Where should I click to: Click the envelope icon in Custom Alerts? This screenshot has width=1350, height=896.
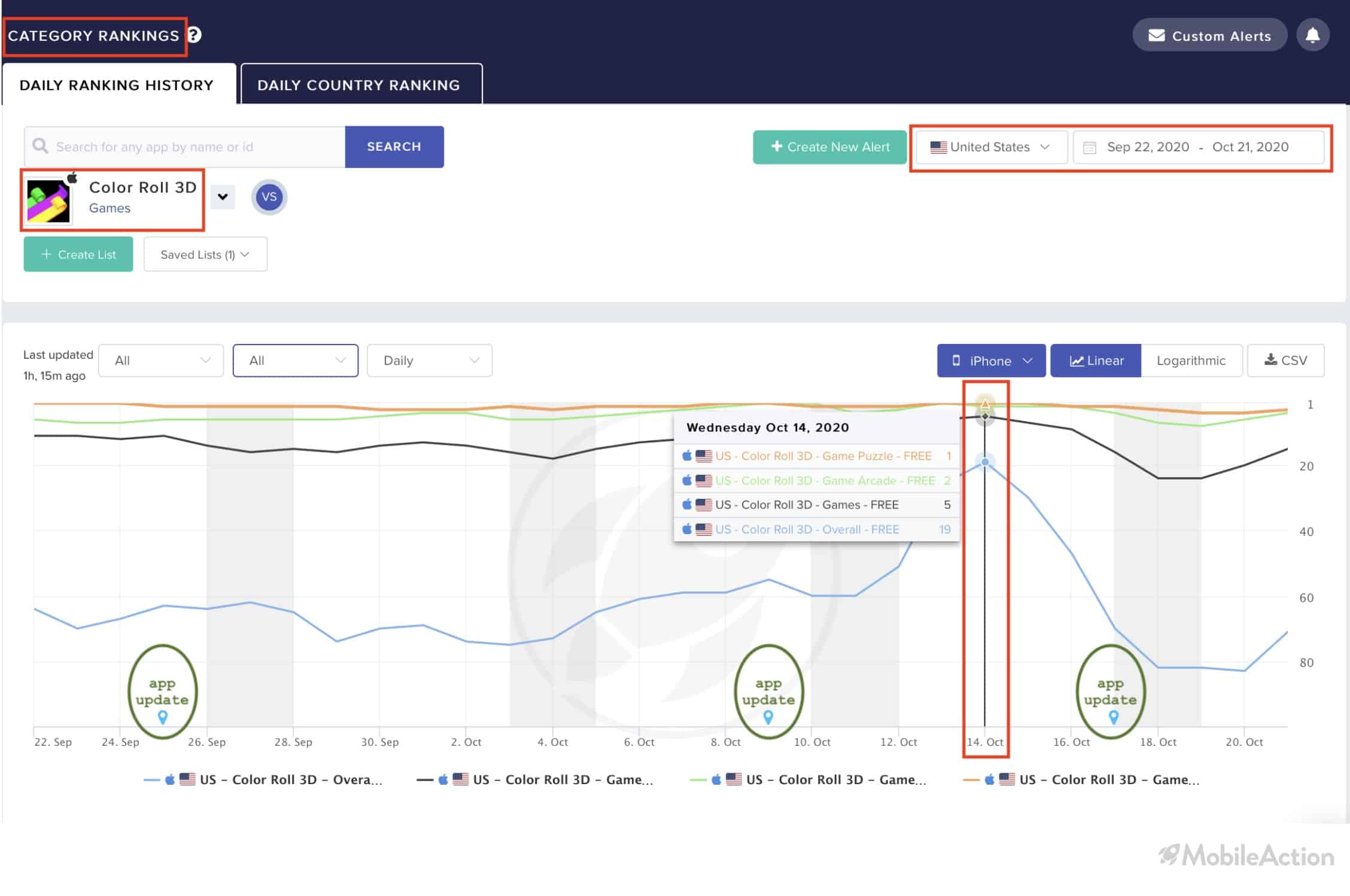pos(1157,36)
